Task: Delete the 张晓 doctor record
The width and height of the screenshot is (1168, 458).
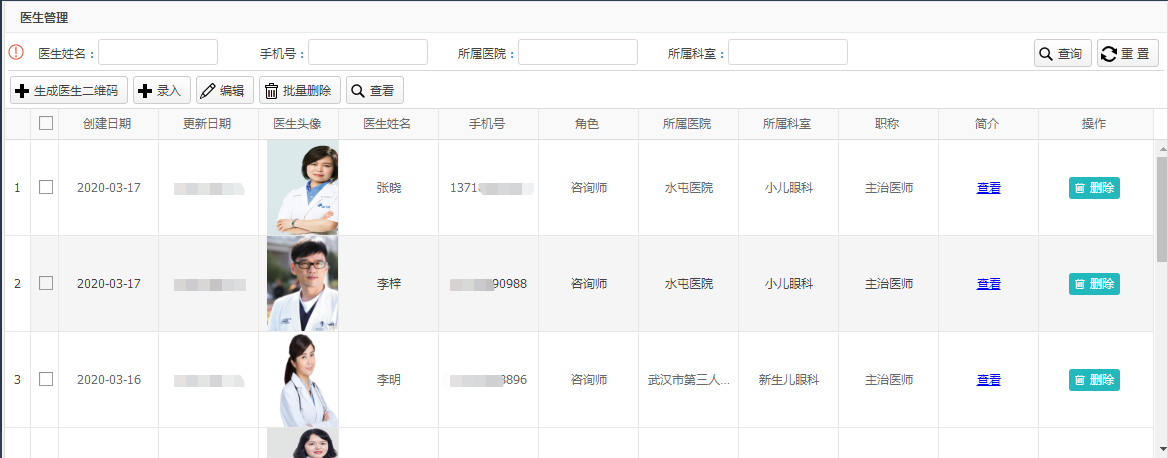Action: [x=1094, y=188]
